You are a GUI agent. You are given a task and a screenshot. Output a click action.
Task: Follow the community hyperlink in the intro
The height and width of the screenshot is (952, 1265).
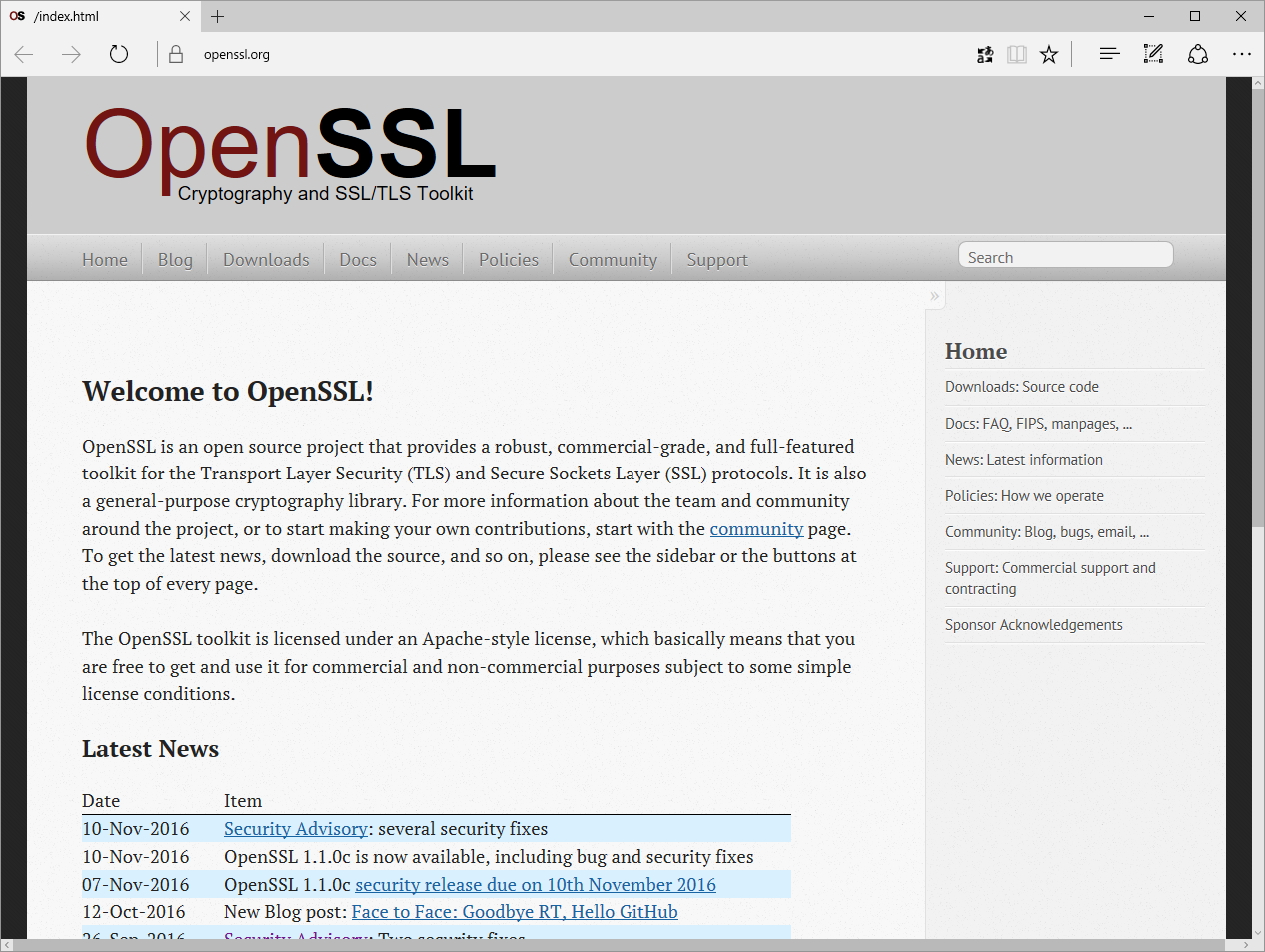pyautogui.click(x=756, y=529)
